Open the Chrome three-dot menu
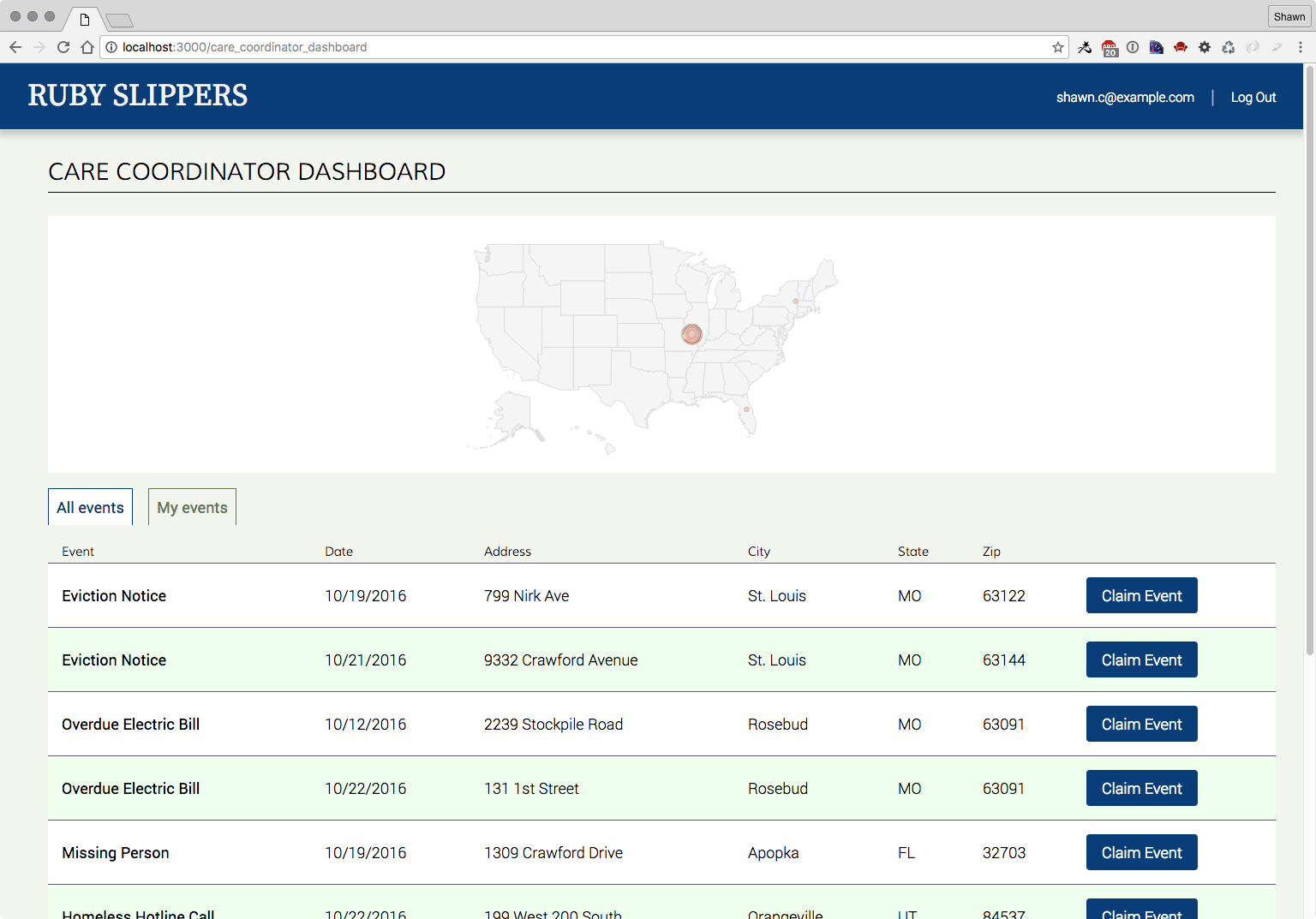Screen dimensions: 1316x919 coord(1301,47)
